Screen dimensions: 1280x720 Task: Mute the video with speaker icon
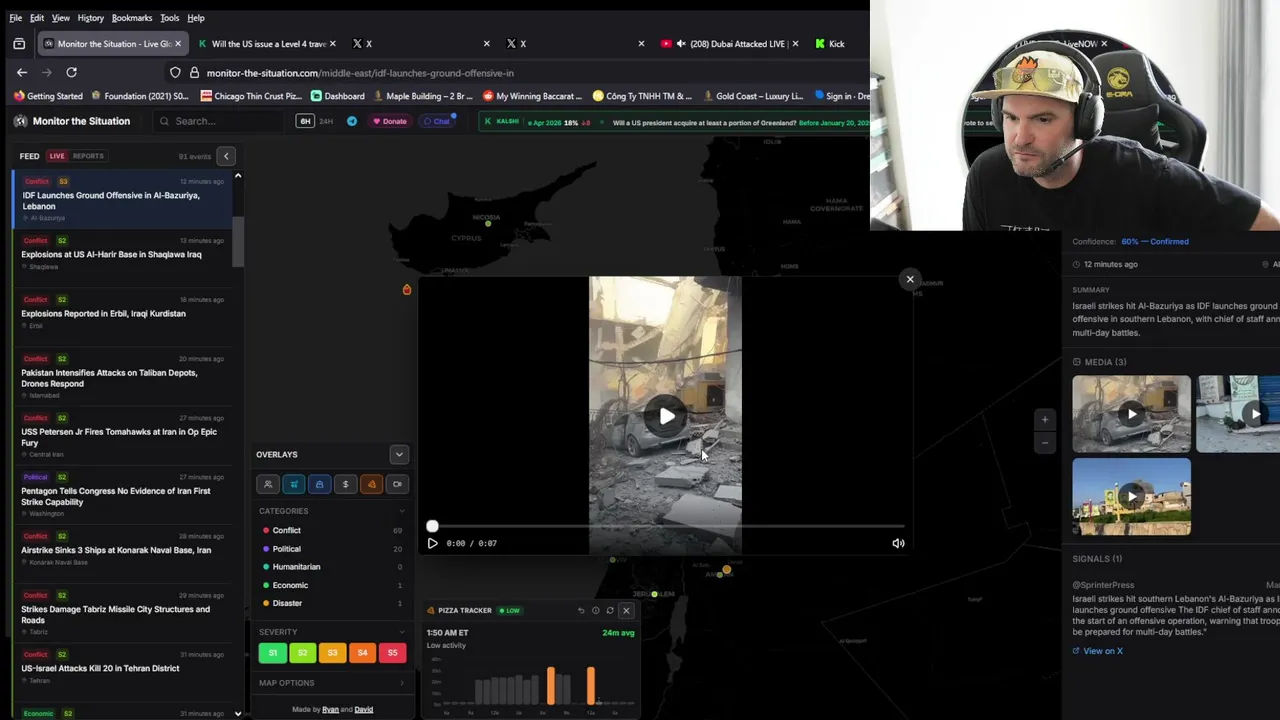click(898, 543)
